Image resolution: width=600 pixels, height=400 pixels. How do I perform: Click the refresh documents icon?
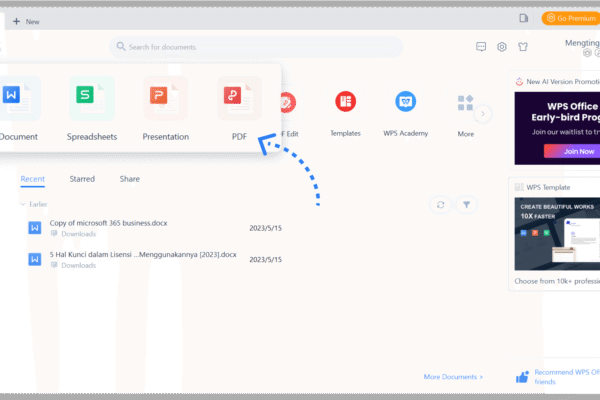click(441, 204)
